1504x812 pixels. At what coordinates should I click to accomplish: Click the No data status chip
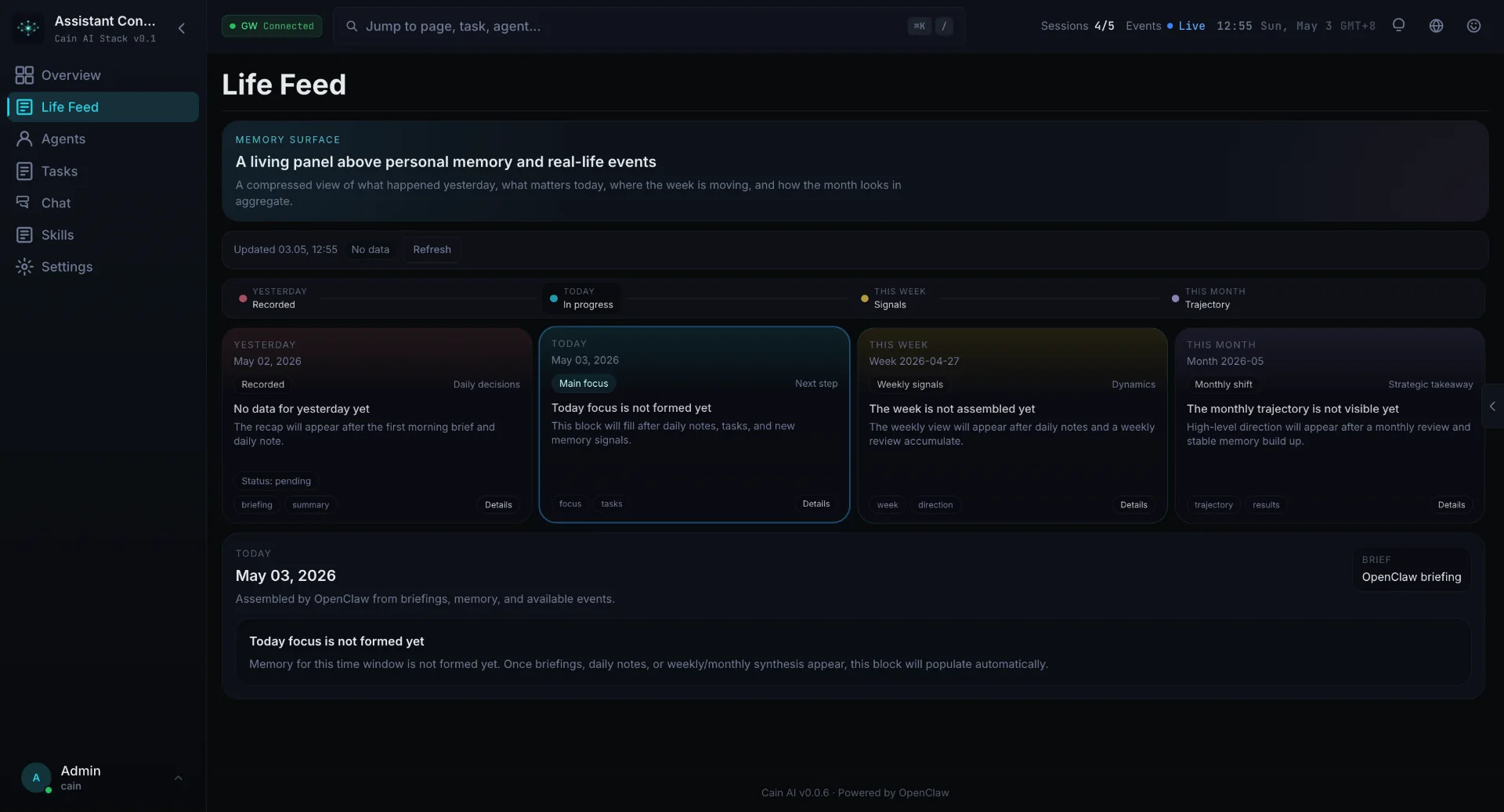pyautogui.click(x=370, y=250)
